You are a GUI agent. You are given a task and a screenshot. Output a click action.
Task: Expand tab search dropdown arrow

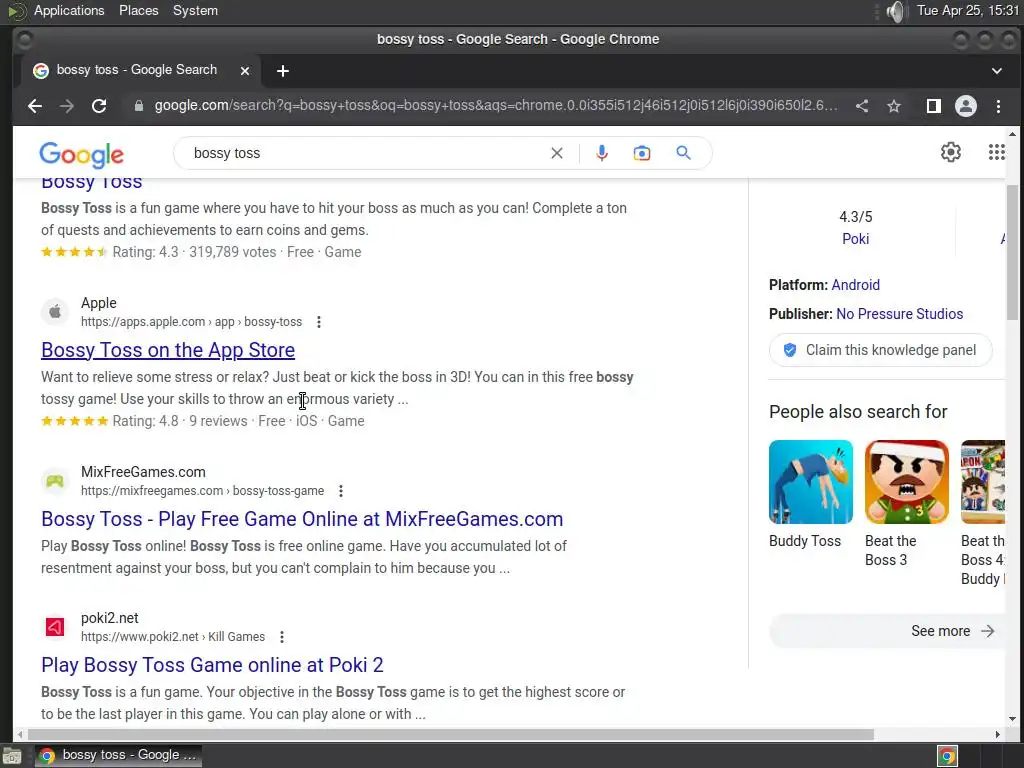tap(997, 71)
